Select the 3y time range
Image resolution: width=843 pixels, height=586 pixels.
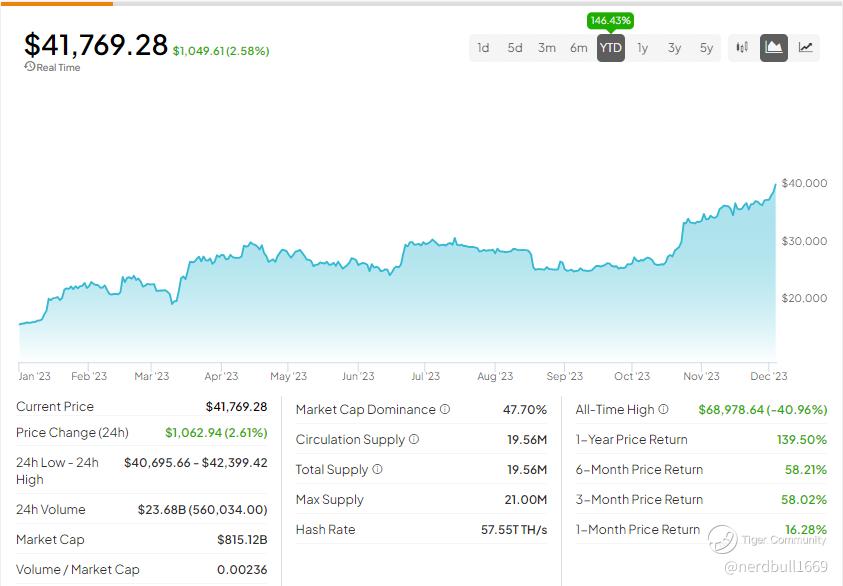pos(674,48)
